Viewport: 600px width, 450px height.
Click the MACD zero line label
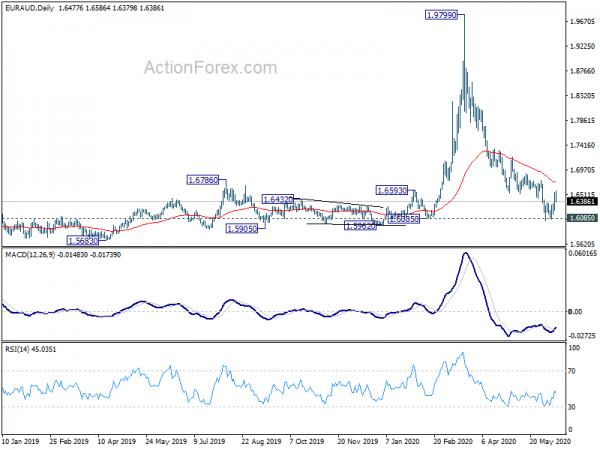(575, 312)
